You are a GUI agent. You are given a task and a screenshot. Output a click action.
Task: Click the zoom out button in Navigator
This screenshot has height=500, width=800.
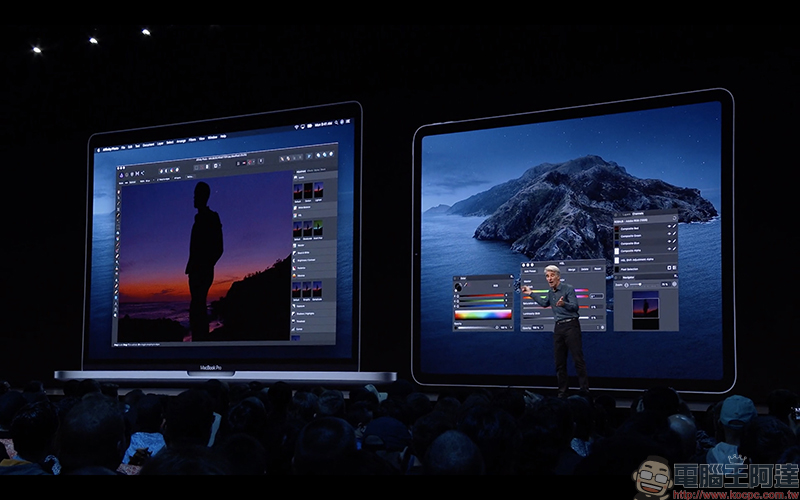coord(627,285)
